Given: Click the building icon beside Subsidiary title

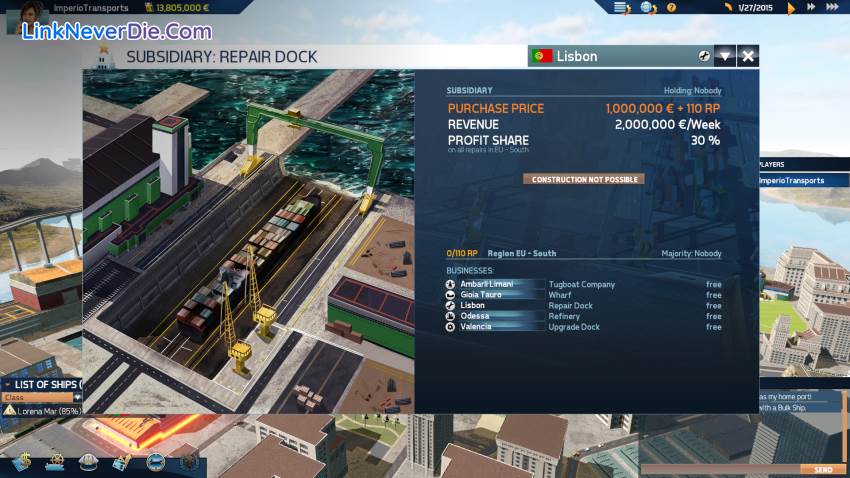Looking at the screenshot, I should [x=104, y=57].
